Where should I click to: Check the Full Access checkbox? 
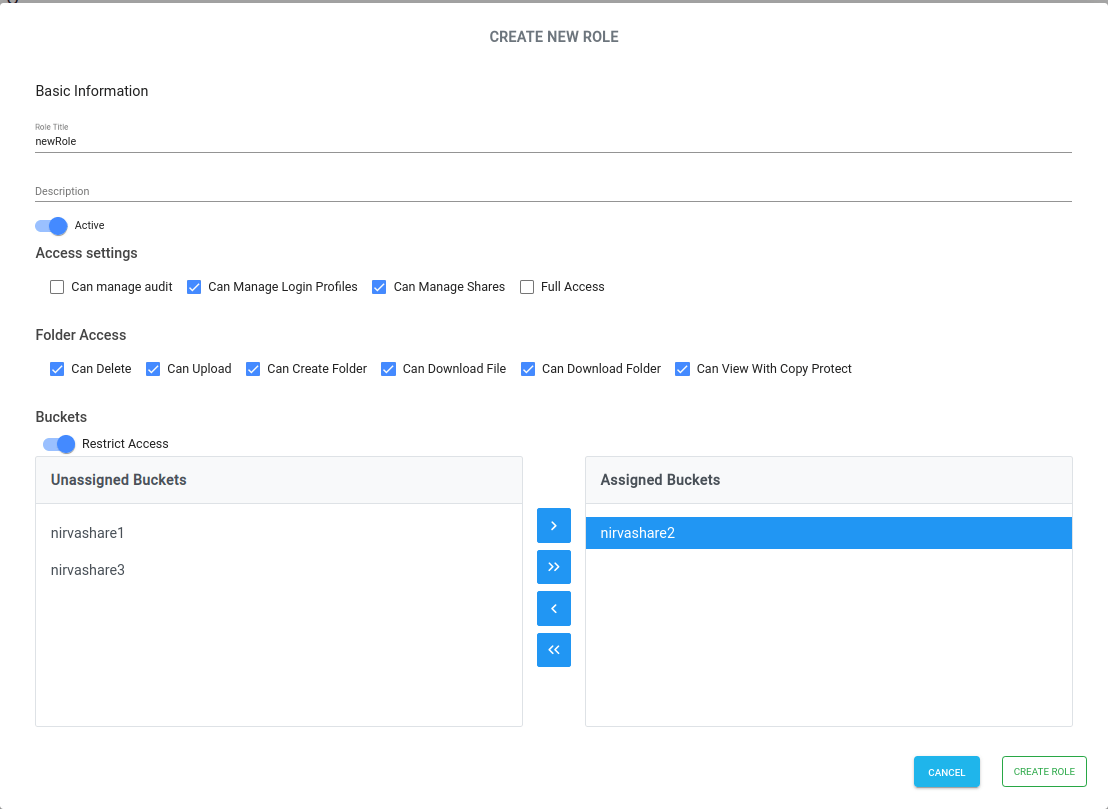click(x=527, y=287)
